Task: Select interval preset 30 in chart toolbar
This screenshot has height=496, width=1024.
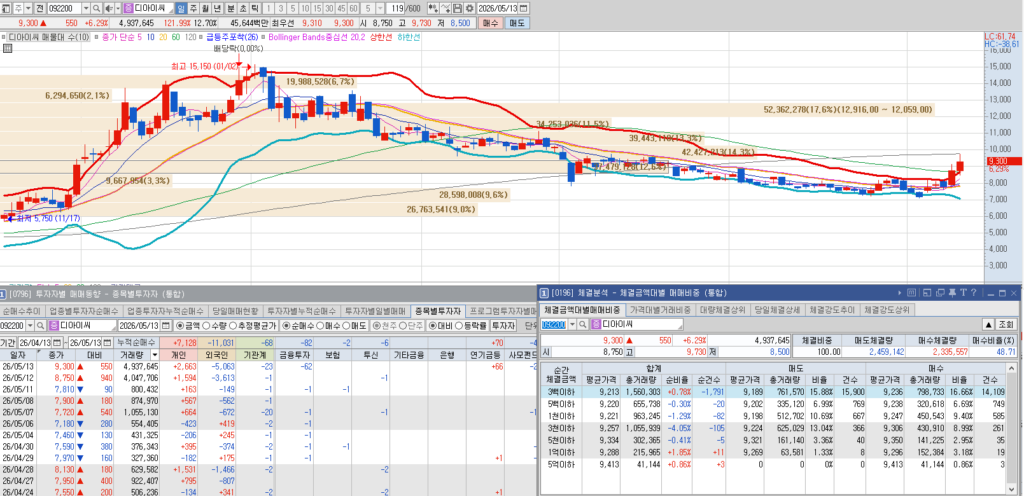Action: tap(328, 8)
